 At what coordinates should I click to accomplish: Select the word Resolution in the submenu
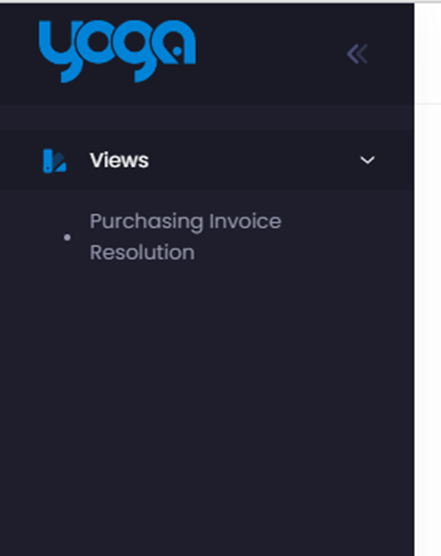[x=142, y=252]
